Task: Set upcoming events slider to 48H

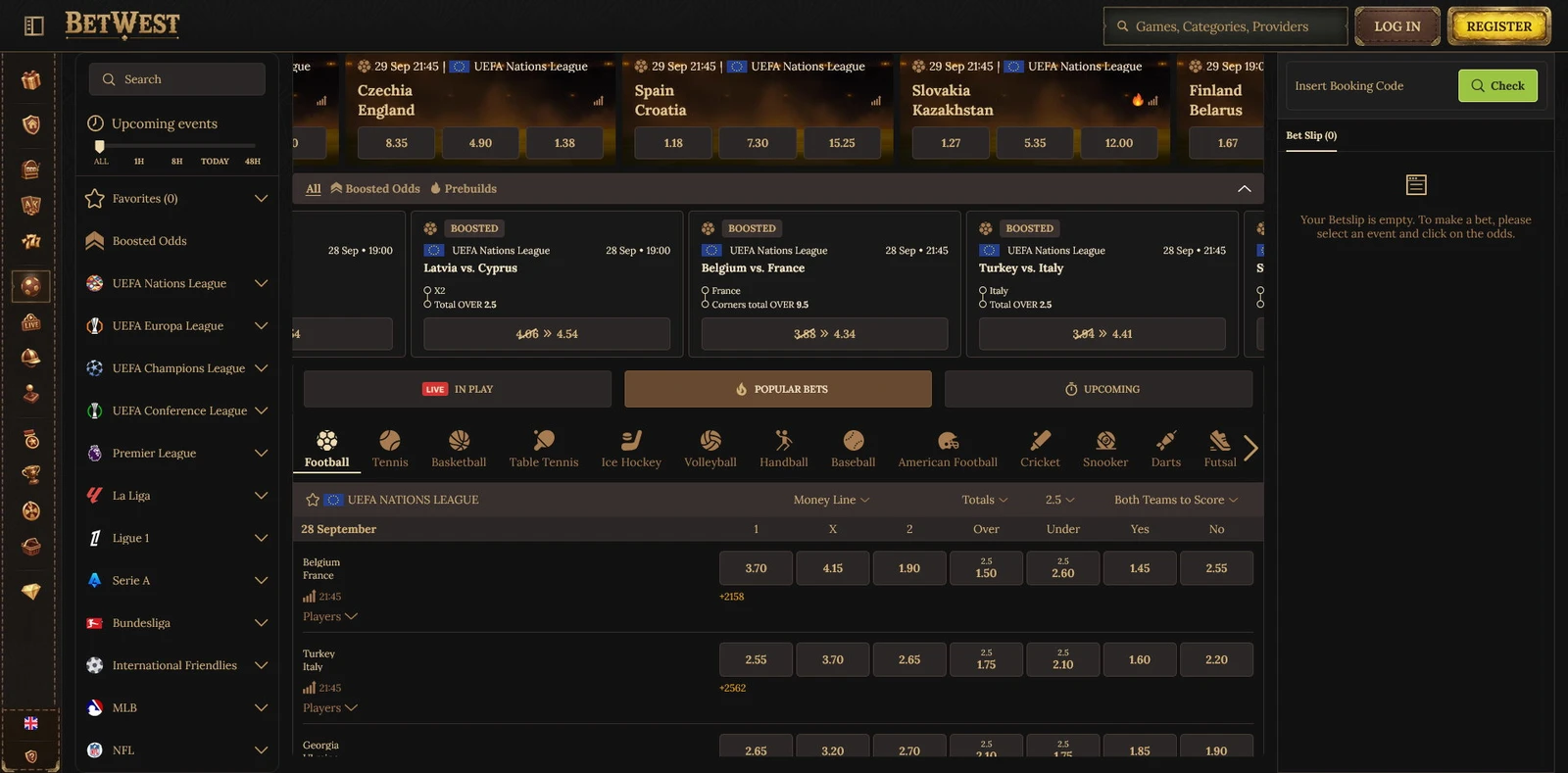Action: point(253,161)
